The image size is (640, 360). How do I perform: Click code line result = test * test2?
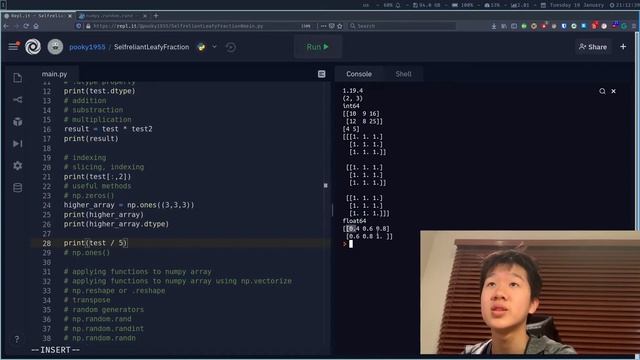(x=108, y=129)
